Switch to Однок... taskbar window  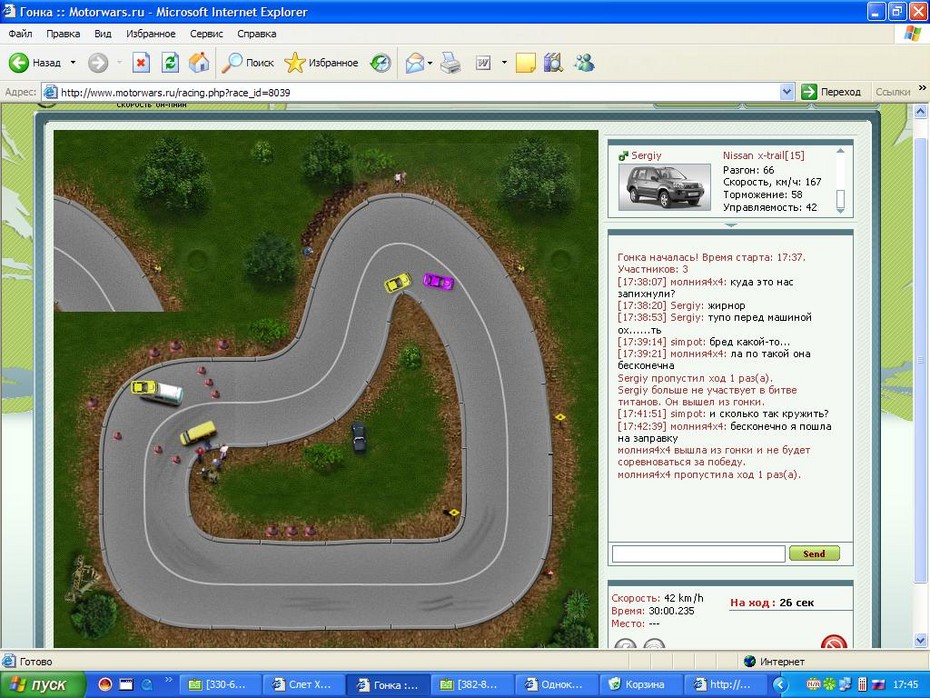(556, 684)
